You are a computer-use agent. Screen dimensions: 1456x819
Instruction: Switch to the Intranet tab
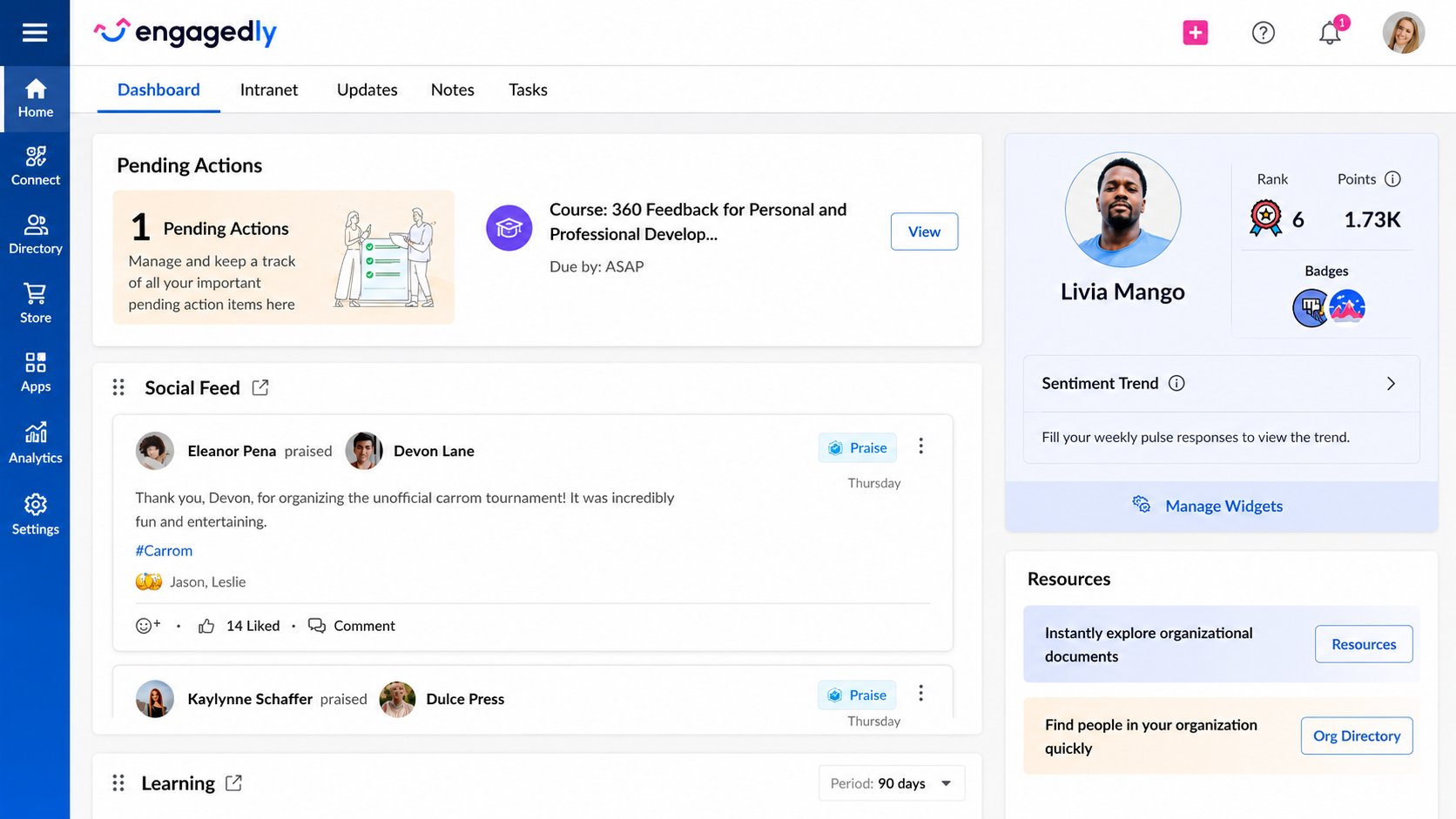tap(269, 90)
